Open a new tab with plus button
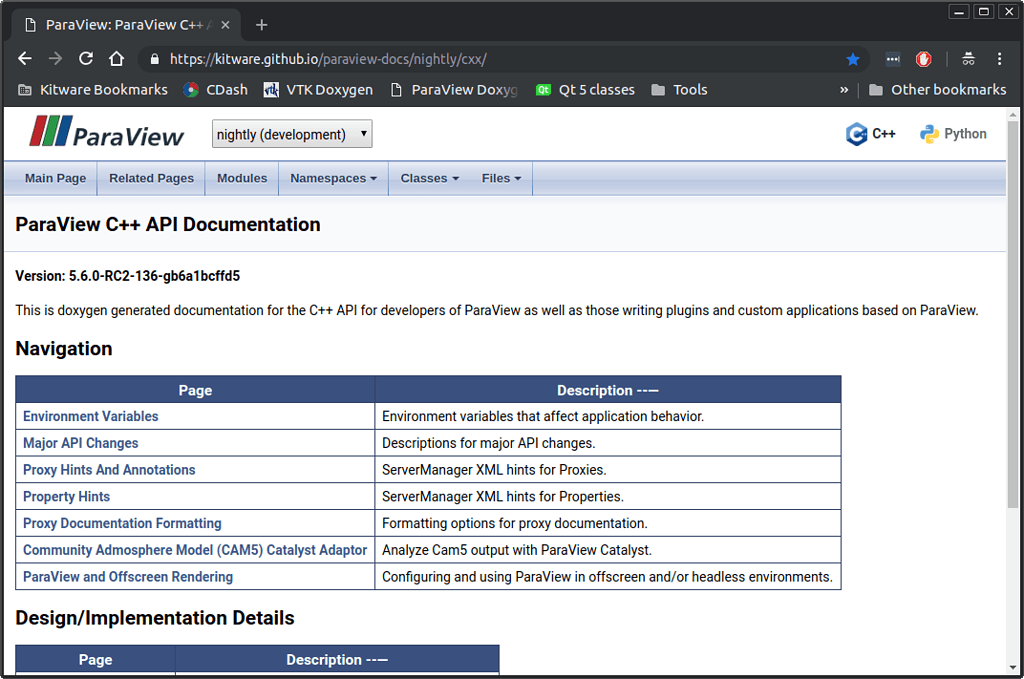This screenshot has width=1024, height=679. (x=262, y=25)
